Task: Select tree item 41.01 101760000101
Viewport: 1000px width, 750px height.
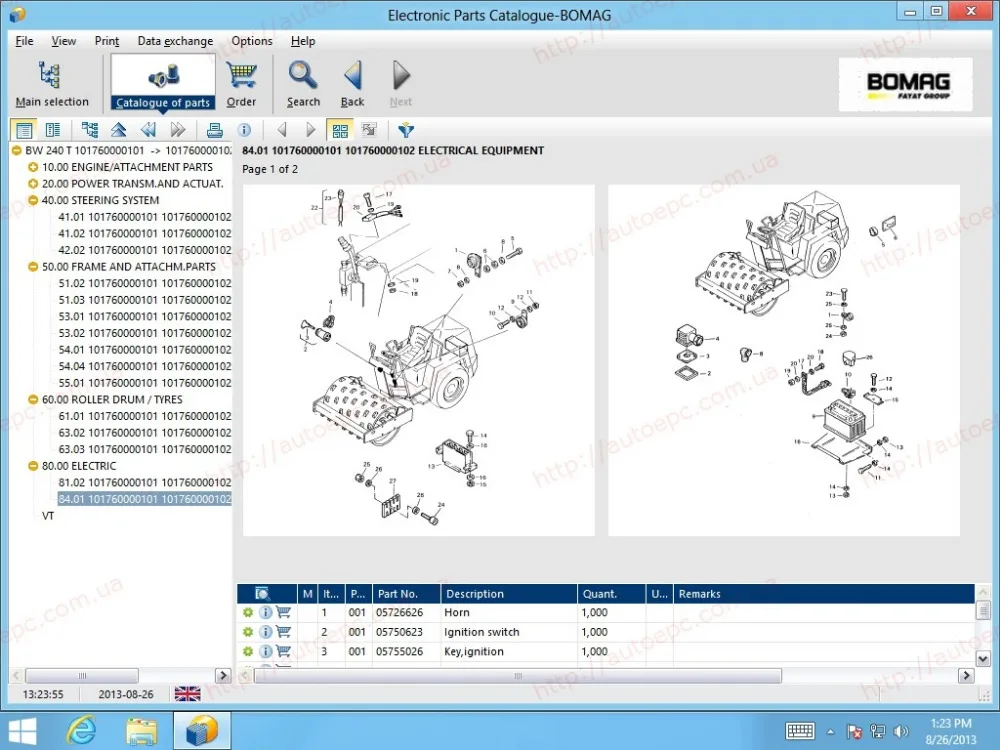Action: 145,217
